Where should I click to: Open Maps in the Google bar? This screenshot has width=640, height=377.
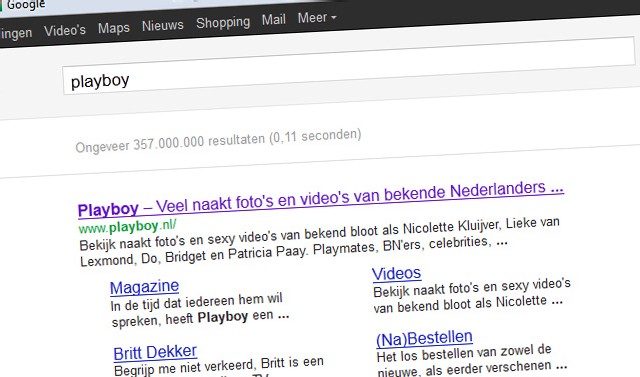click(x=114, y=28)
